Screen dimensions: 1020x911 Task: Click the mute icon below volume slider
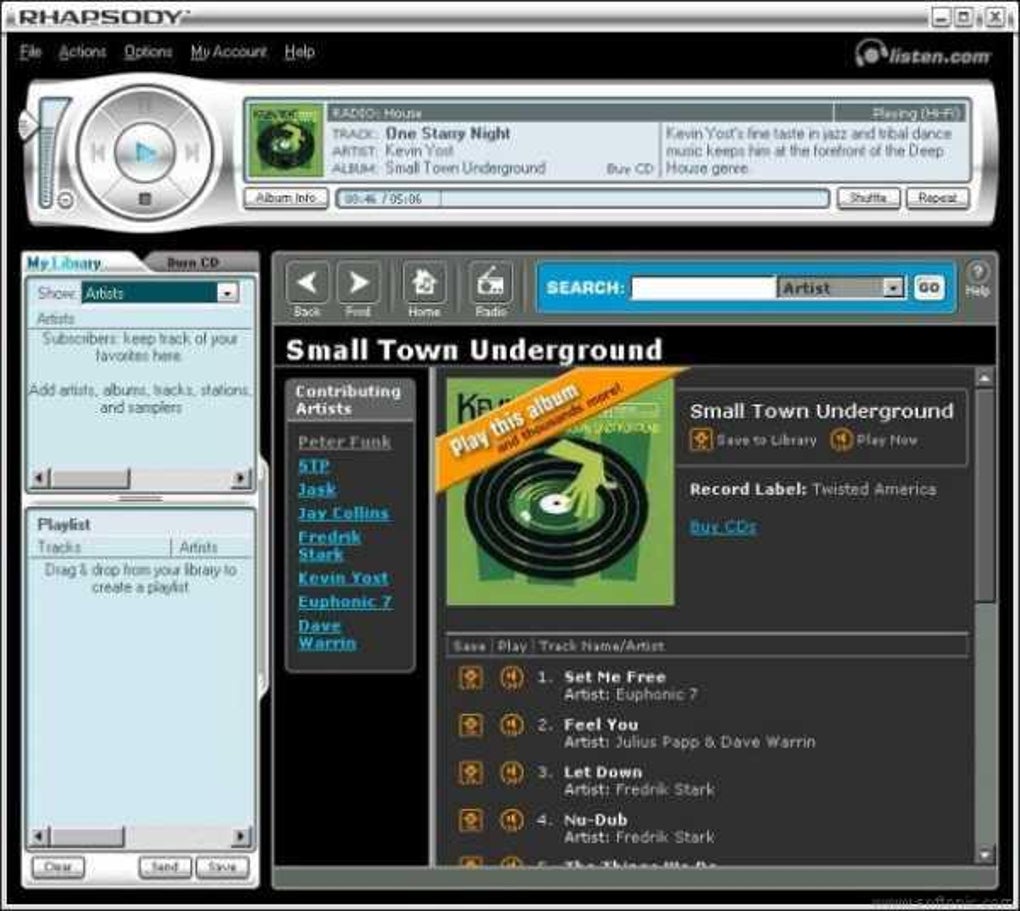click(x=66, y=200)
